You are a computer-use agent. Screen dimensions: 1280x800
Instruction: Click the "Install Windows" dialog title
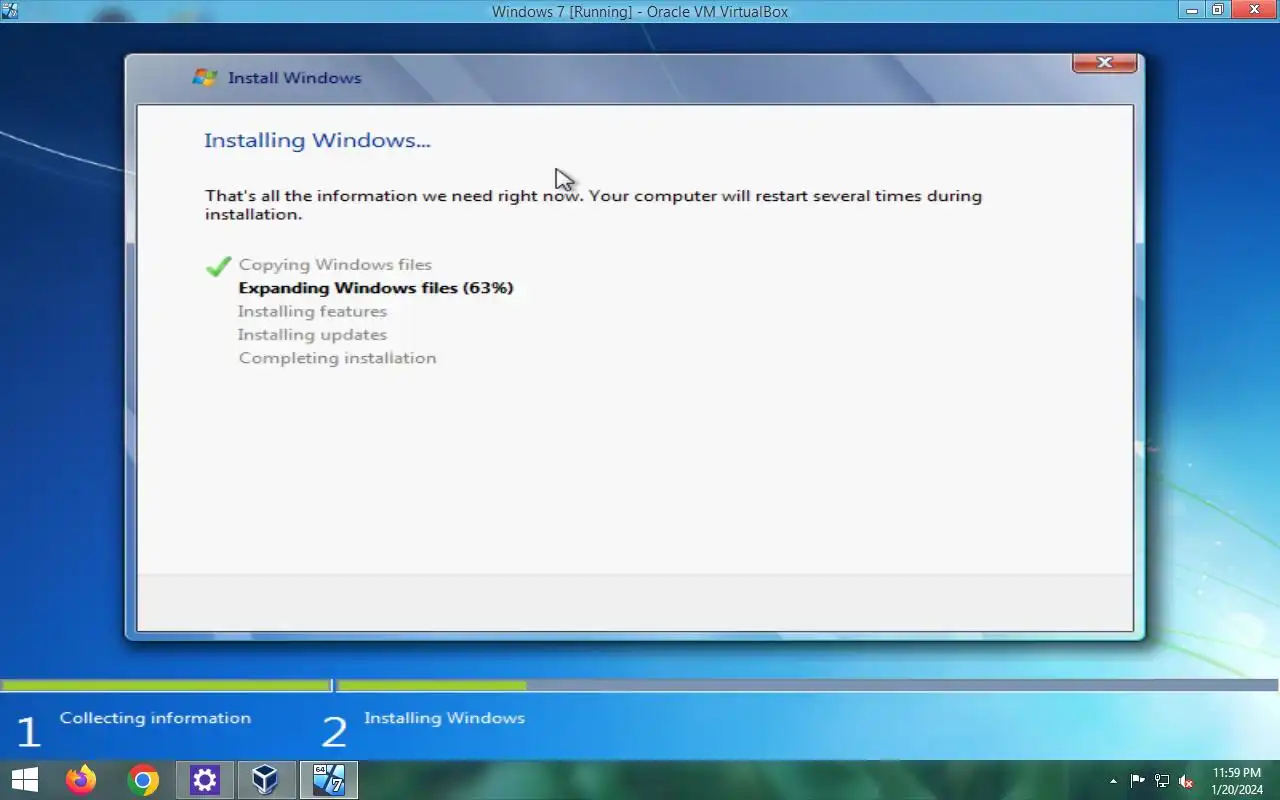[294, 78]
